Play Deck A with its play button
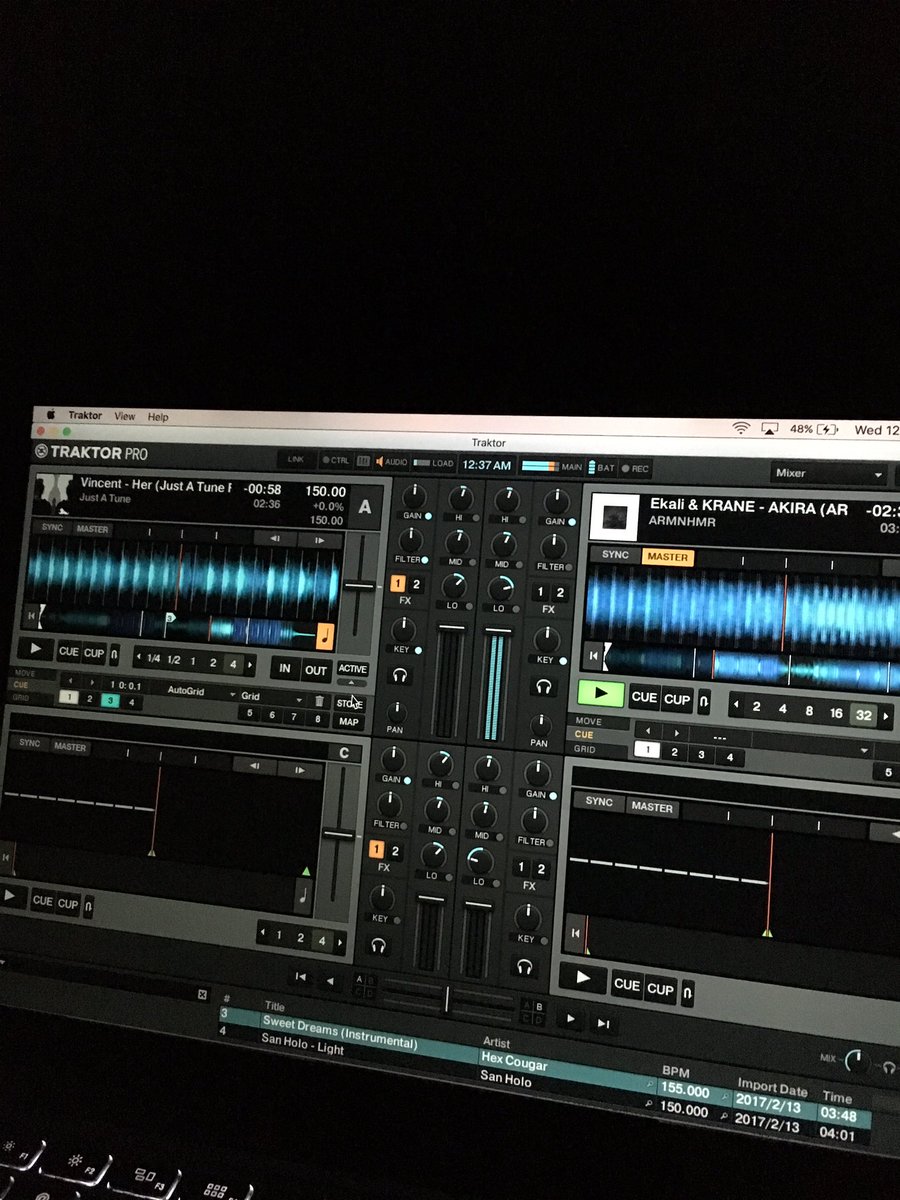The width and height of the screenshot is (900, 1200). pos(35,649)
